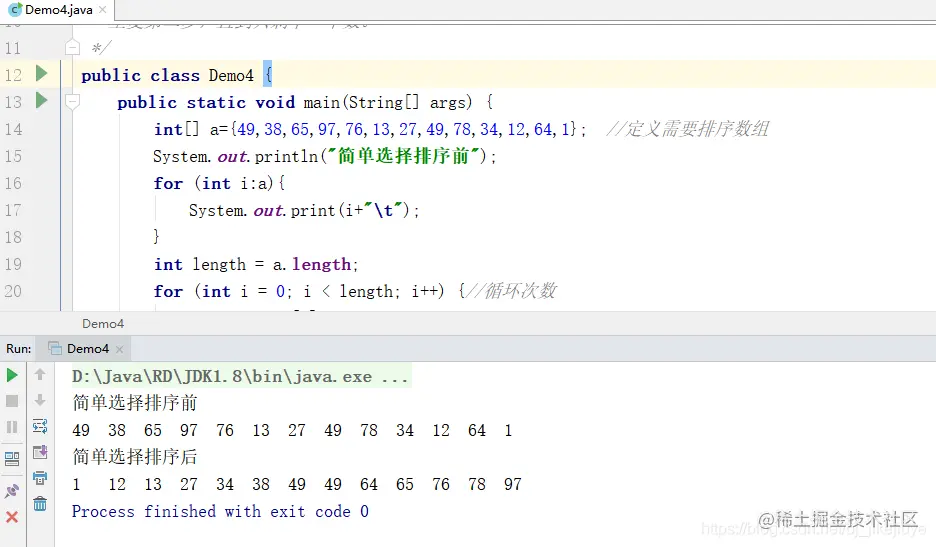
Task: Collapse main method fold marker at line 13
Action: pos(72,102)
